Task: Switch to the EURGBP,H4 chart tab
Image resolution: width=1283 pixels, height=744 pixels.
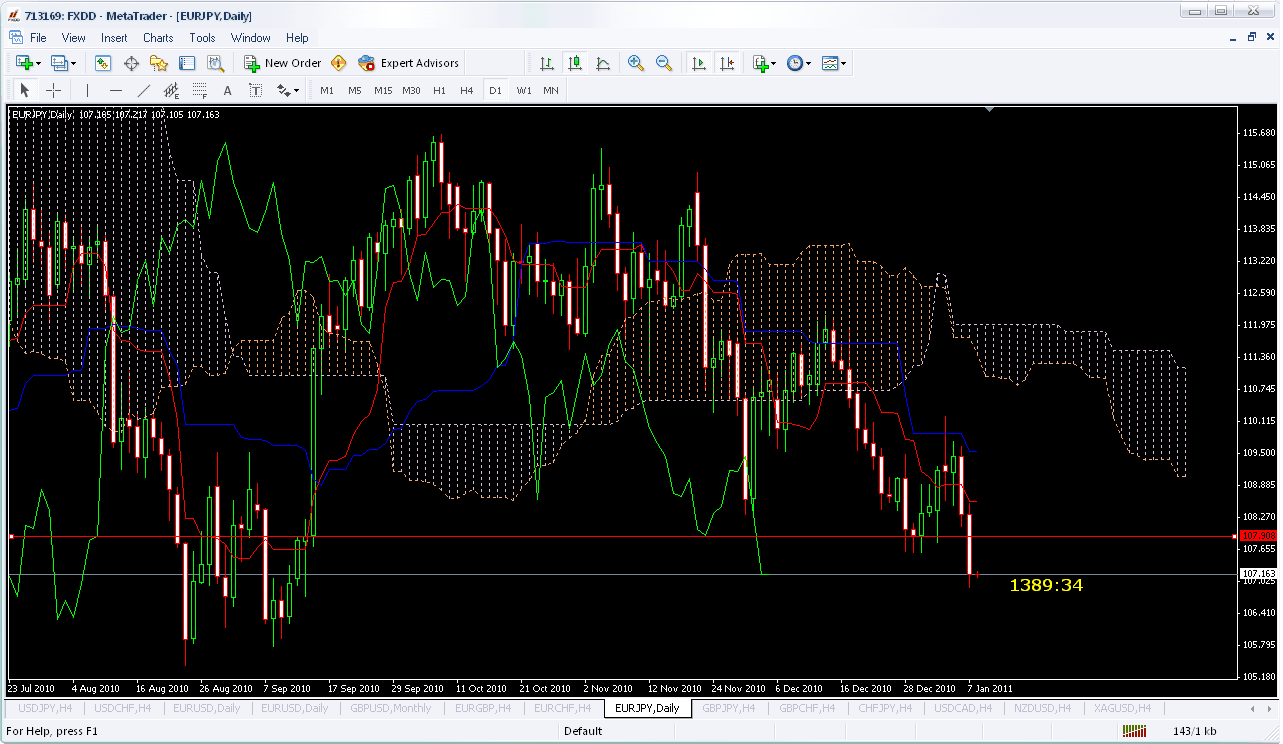Action: point(485,708)
